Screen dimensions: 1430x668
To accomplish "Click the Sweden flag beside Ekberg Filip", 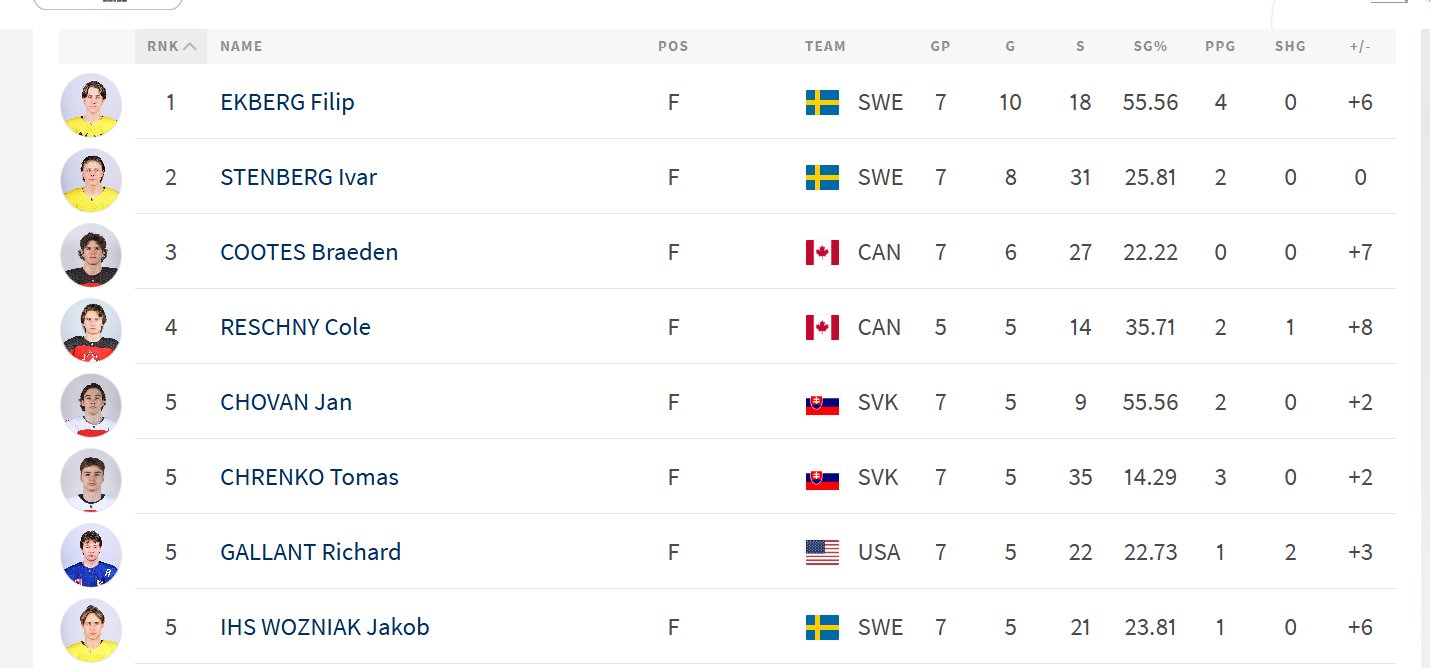I will [x=822, y=102].
